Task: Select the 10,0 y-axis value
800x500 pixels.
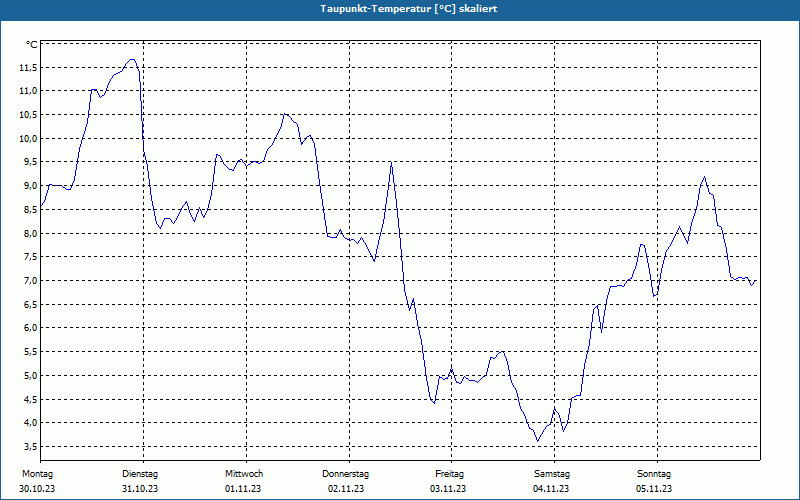Action: (x=29, y=139)
